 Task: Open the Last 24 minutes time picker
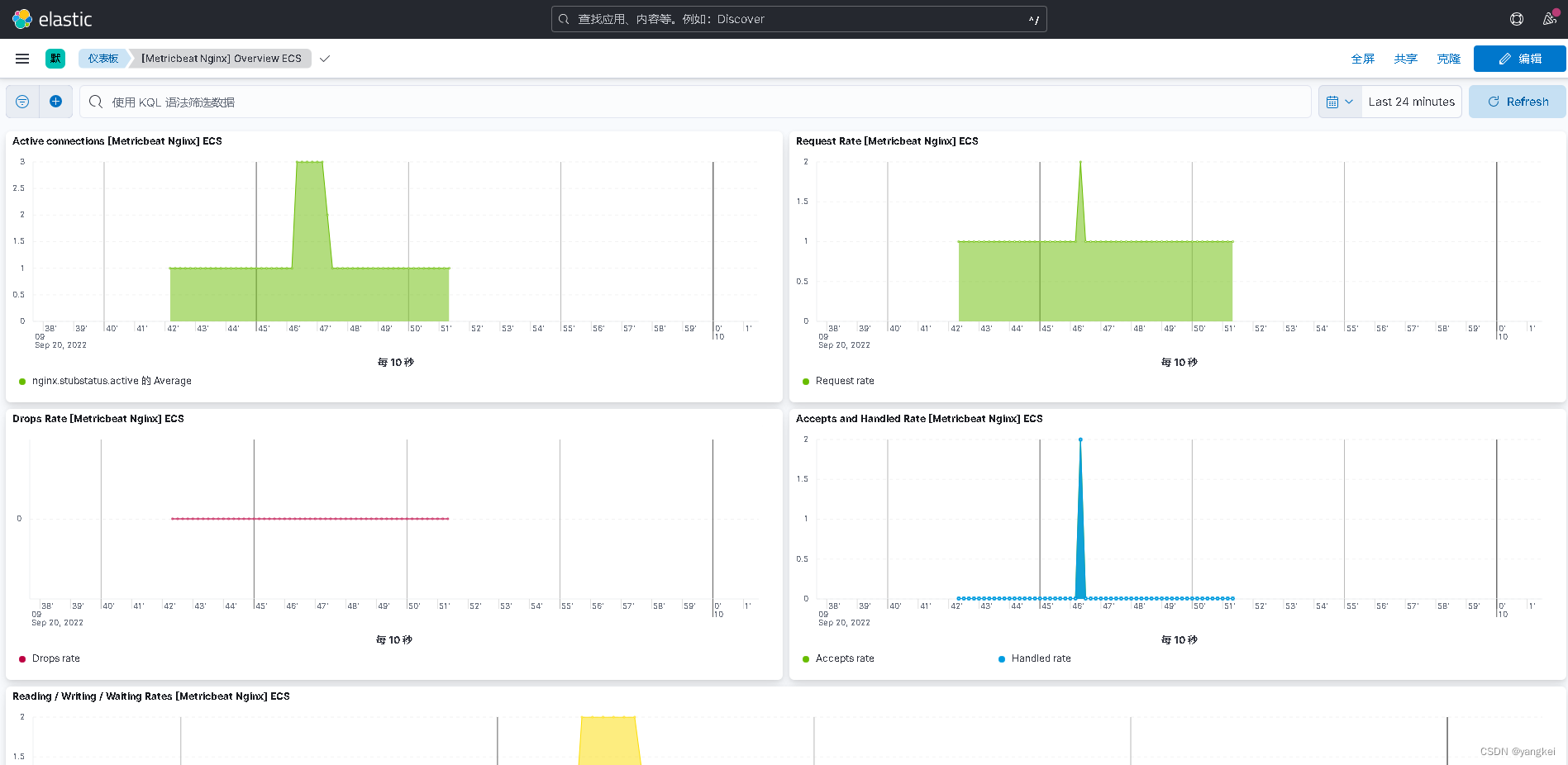tap(1411, 102)
